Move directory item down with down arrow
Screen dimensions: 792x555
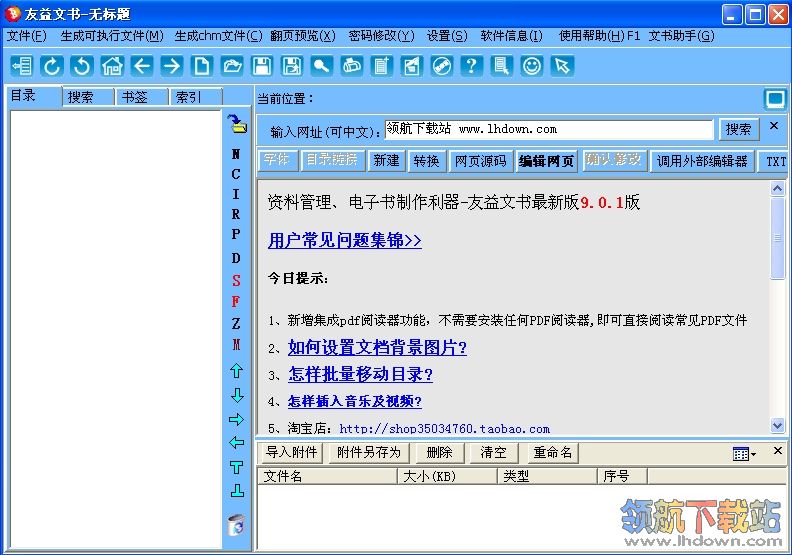coord(236,395)
